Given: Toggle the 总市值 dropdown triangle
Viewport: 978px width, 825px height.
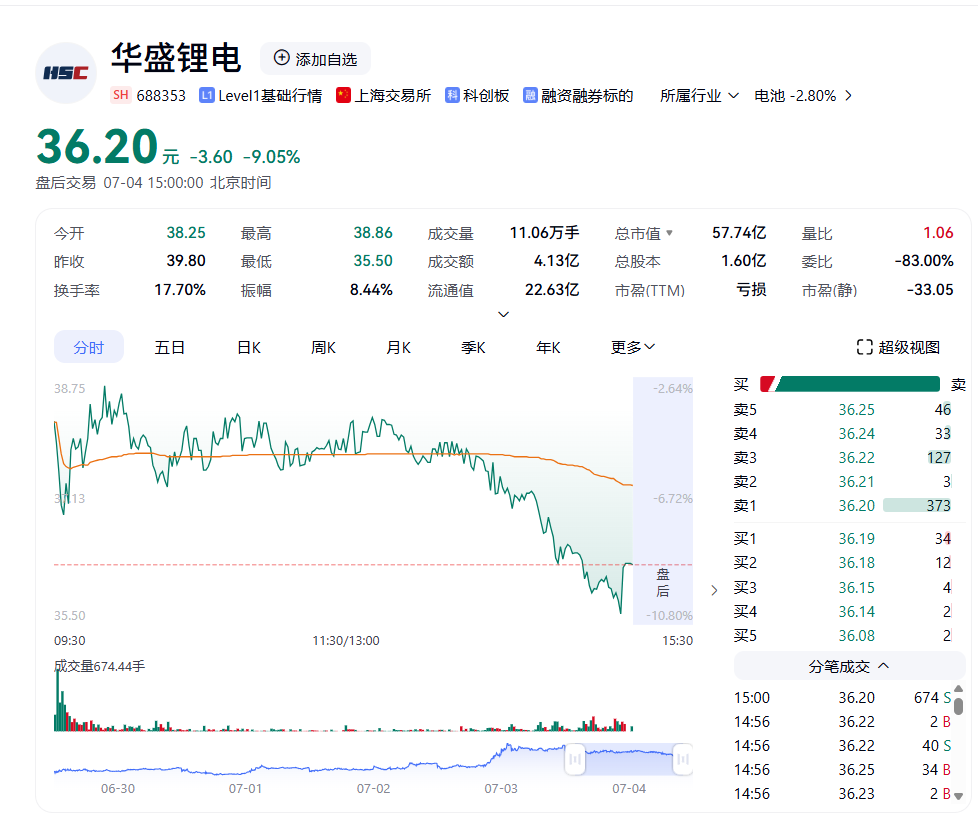Looking at the screenshot, I should point(669,233).
